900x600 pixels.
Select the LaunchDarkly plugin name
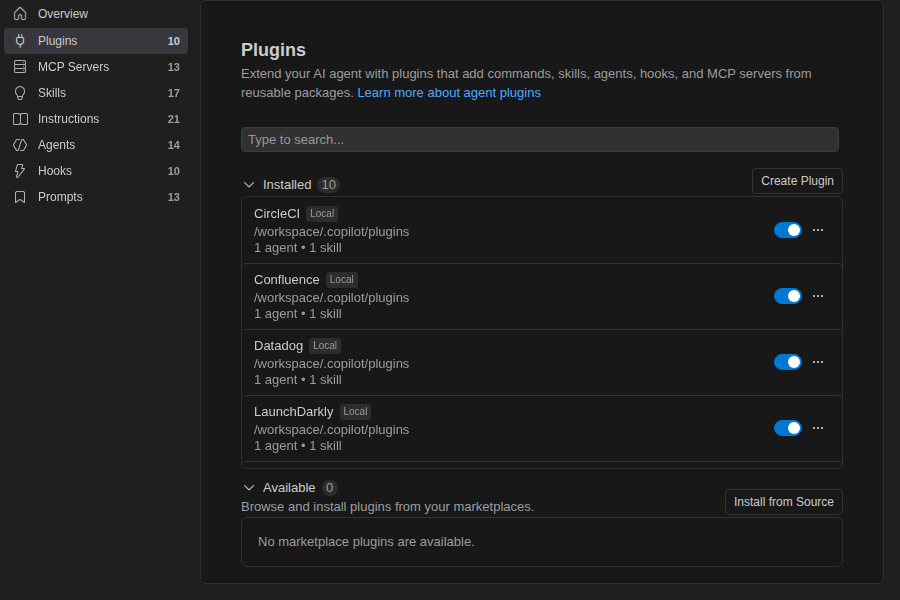point(293,412)
